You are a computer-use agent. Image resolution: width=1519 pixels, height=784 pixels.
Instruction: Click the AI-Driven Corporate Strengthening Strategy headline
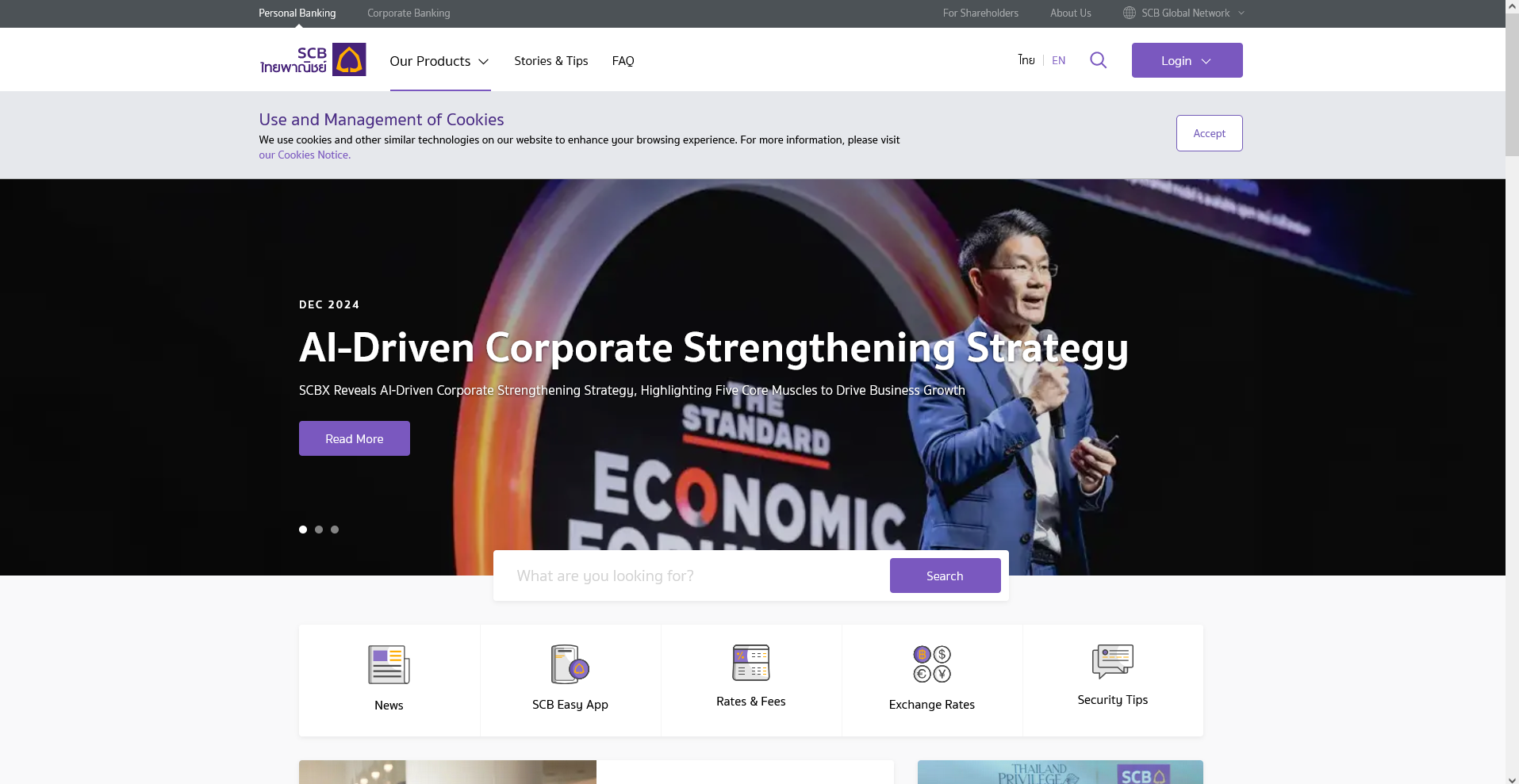(713, 348)
